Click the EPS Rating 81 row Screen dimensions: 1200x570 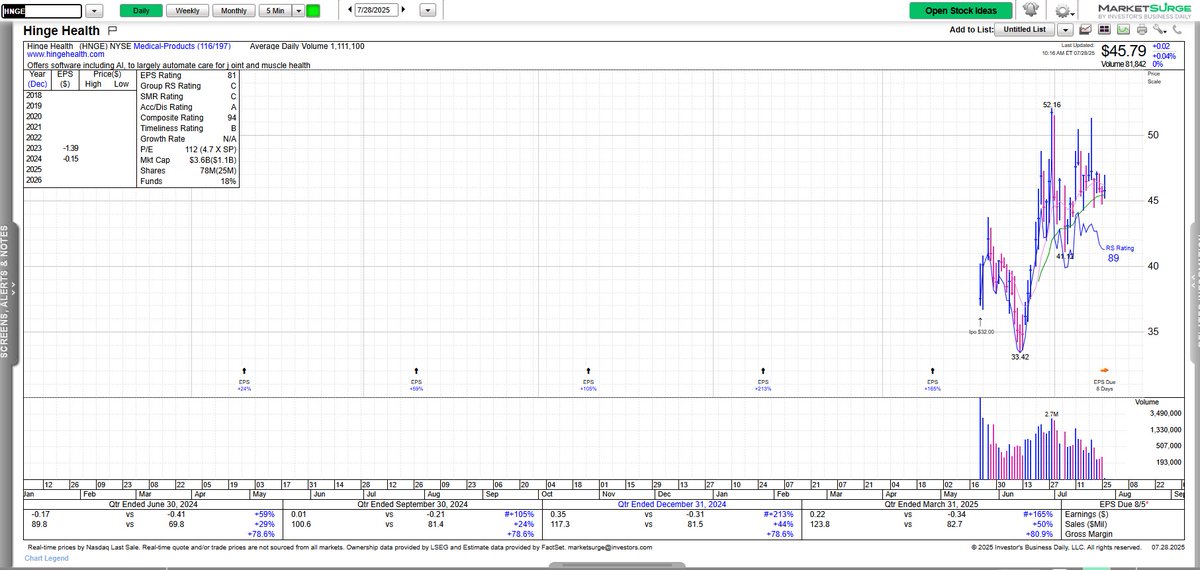coord(189,76)
